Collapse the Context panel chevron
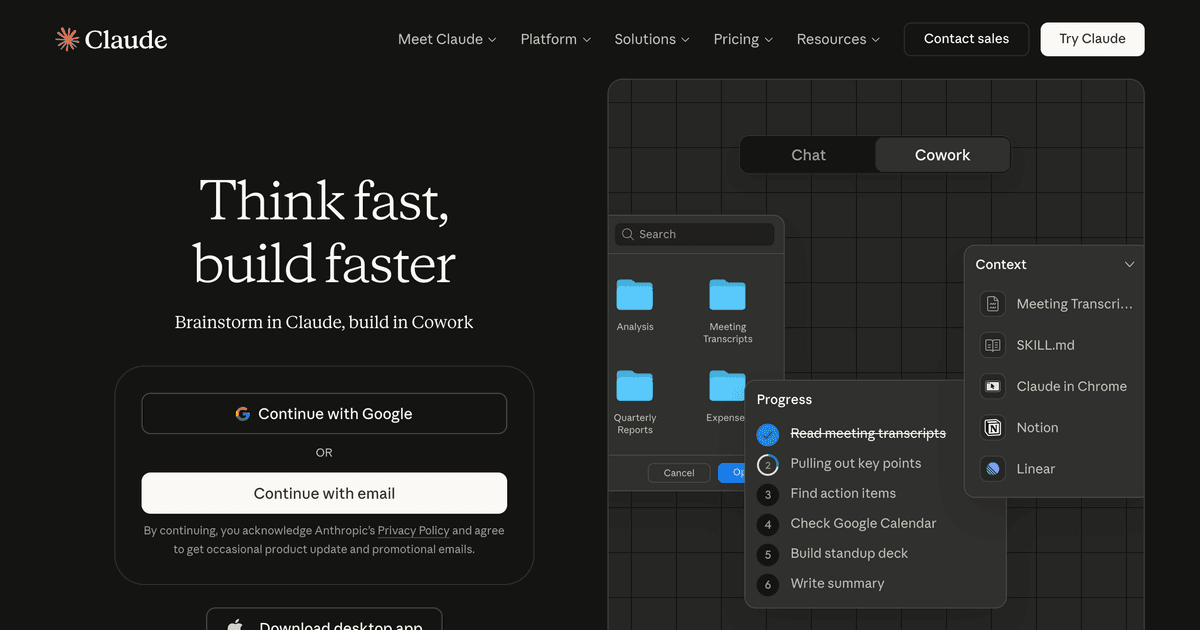The height and width of the screenshot is (630, 1200). coord(1129,265)
